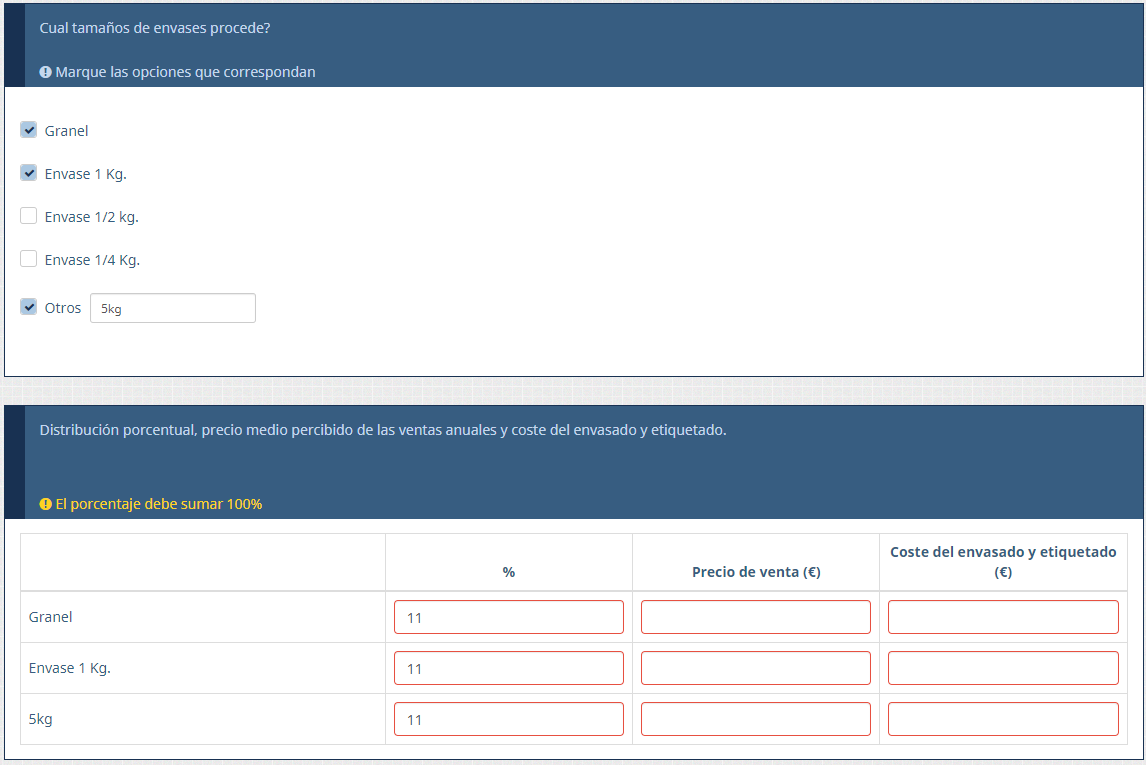Click Granel Coste del envasado field
This screenshot has width=1146, height=765.
pos(1003,617)
